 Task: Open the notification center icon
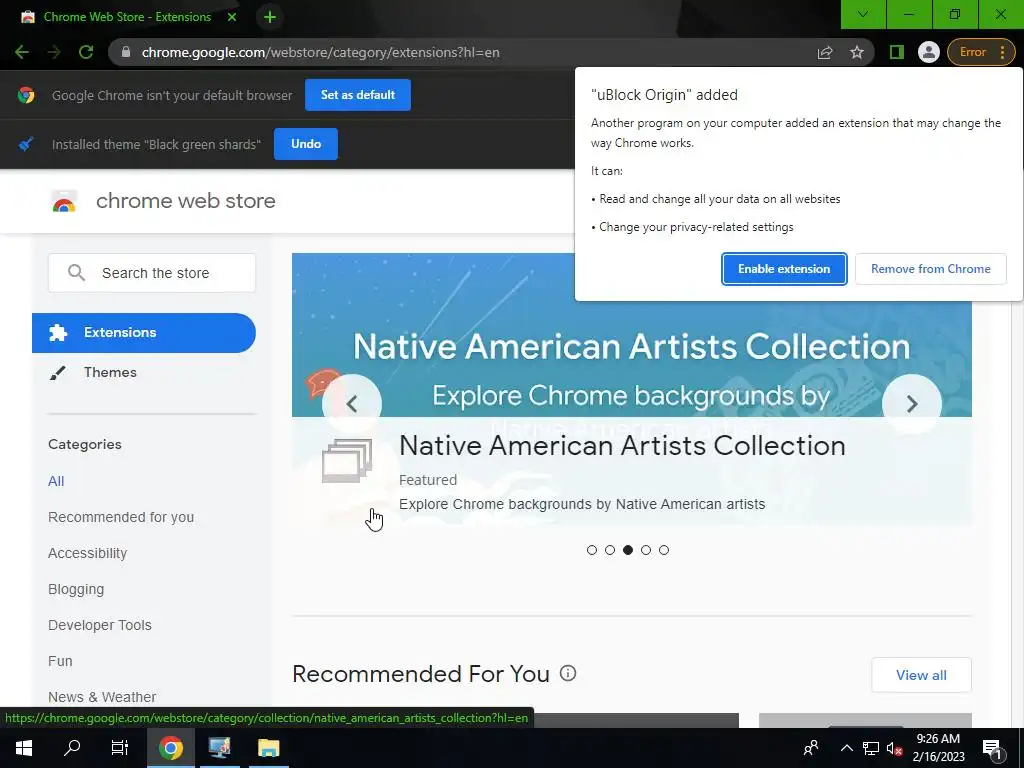pyautogui.click(x=992, y=748)
